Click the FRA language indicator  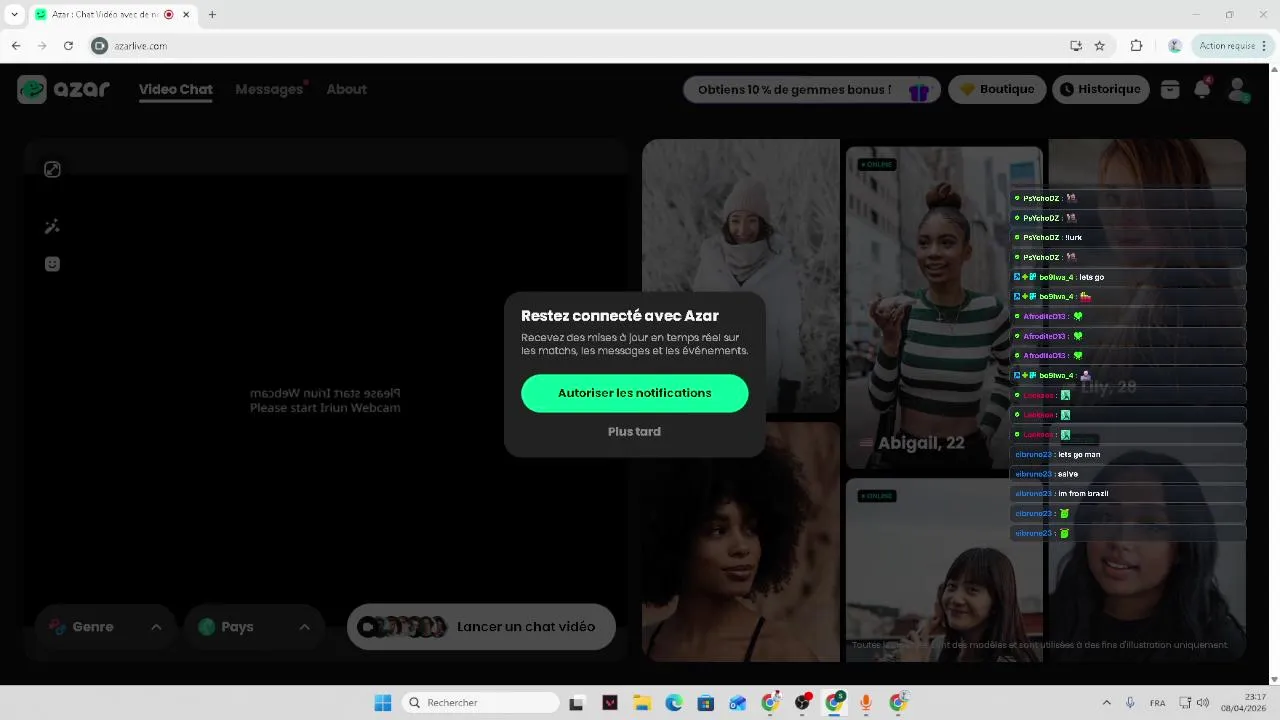click(x=1157, y=703)
